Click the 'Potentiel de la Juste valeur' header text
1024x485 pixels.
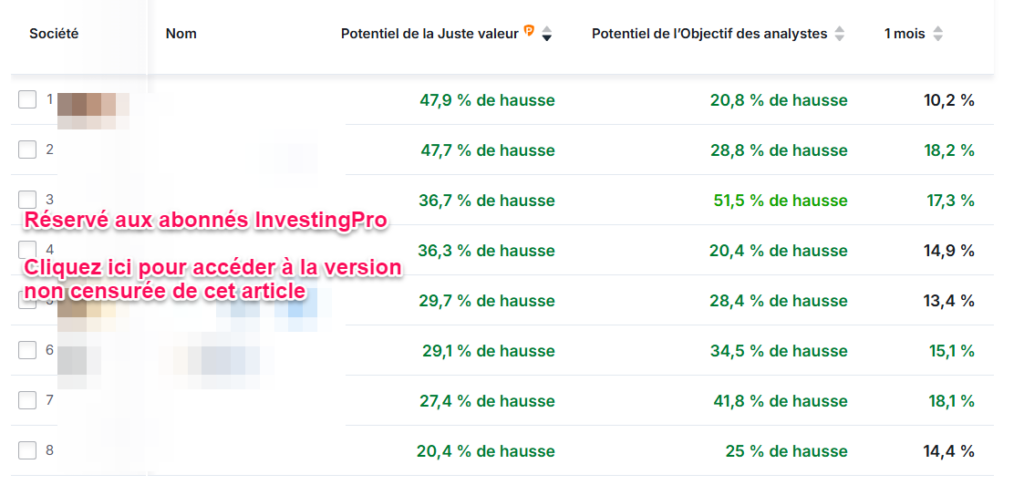point(429,33)
